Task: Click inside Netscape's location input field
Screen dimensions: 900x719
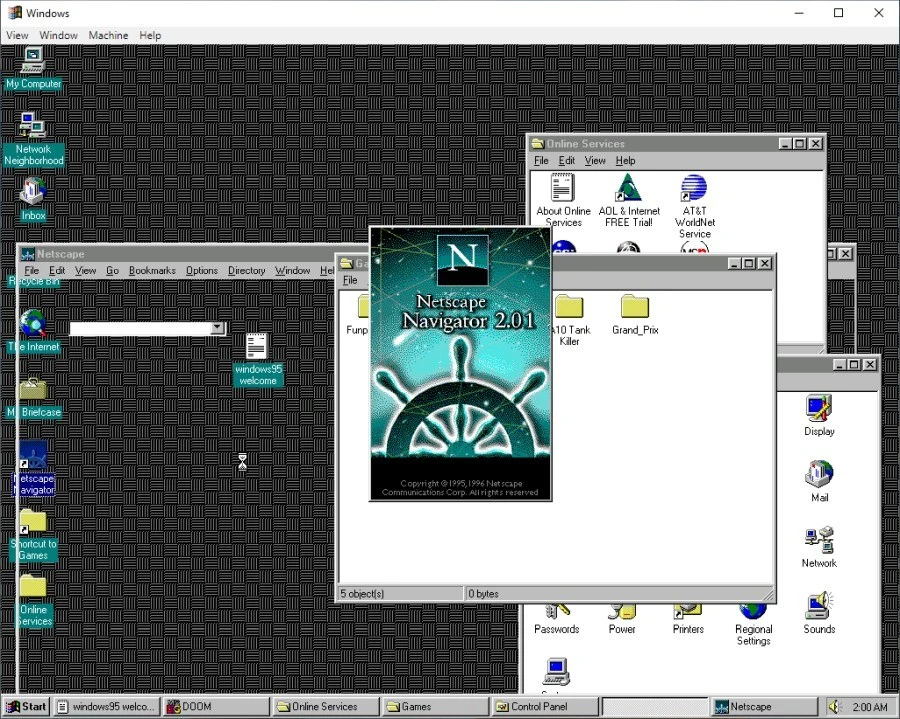Action: 140,328
